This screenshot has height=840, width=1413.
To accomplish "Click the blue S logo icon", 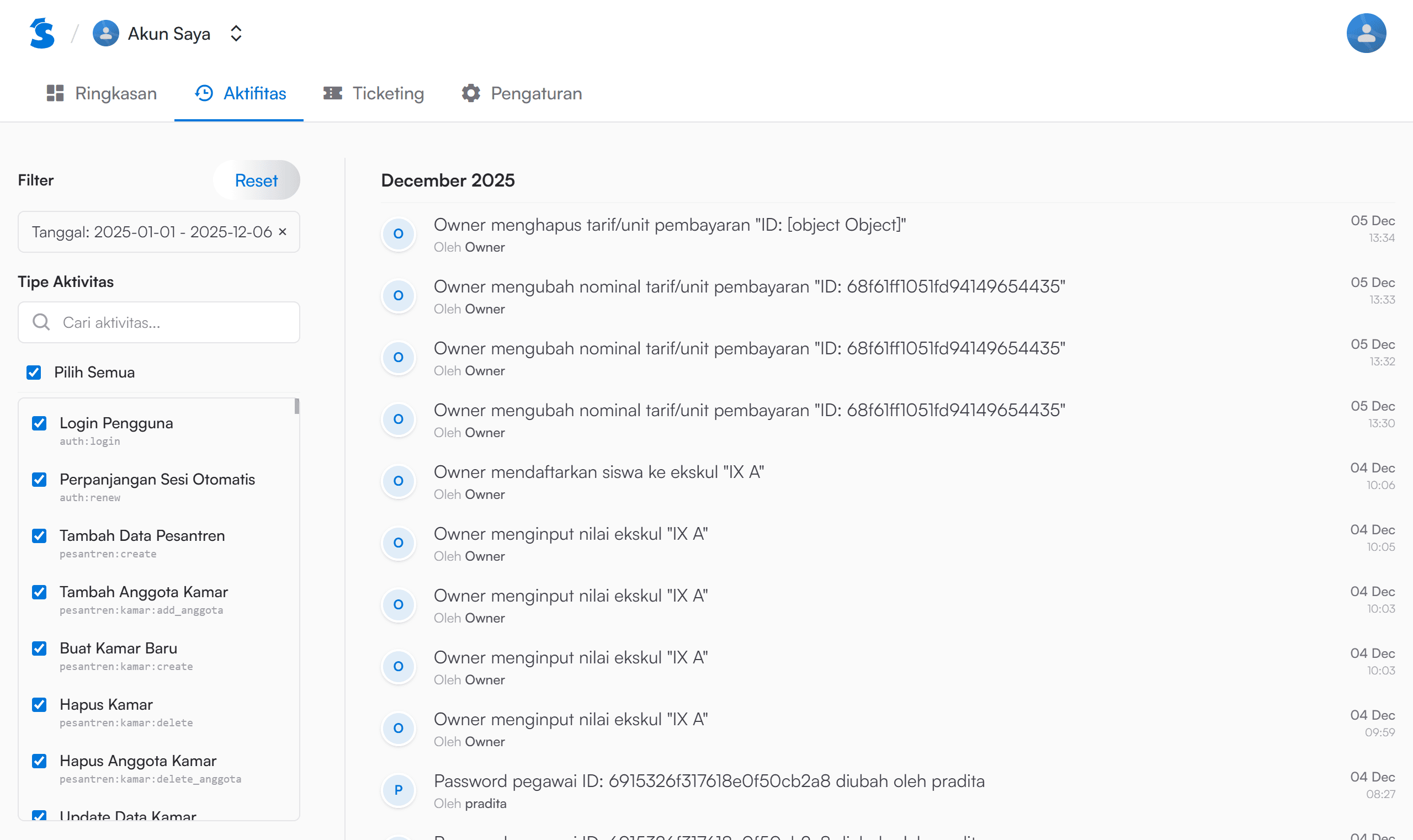I will pyautogui.click(x=42, y=34).
